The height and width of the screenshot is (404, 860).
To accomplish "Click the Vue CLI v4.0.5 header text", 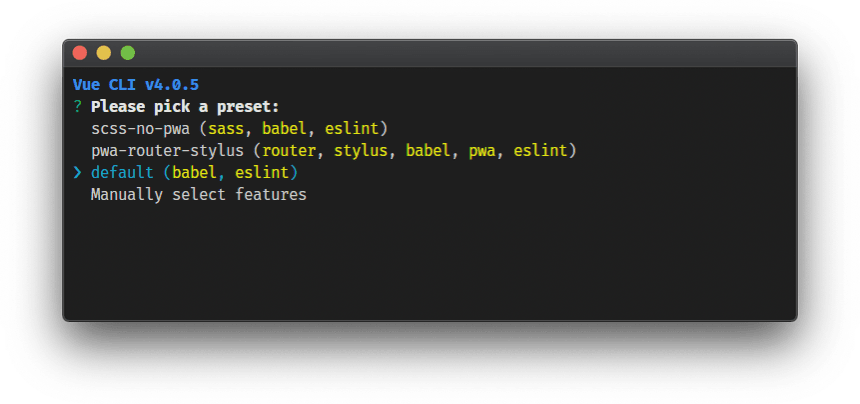I will click(136, 85).
